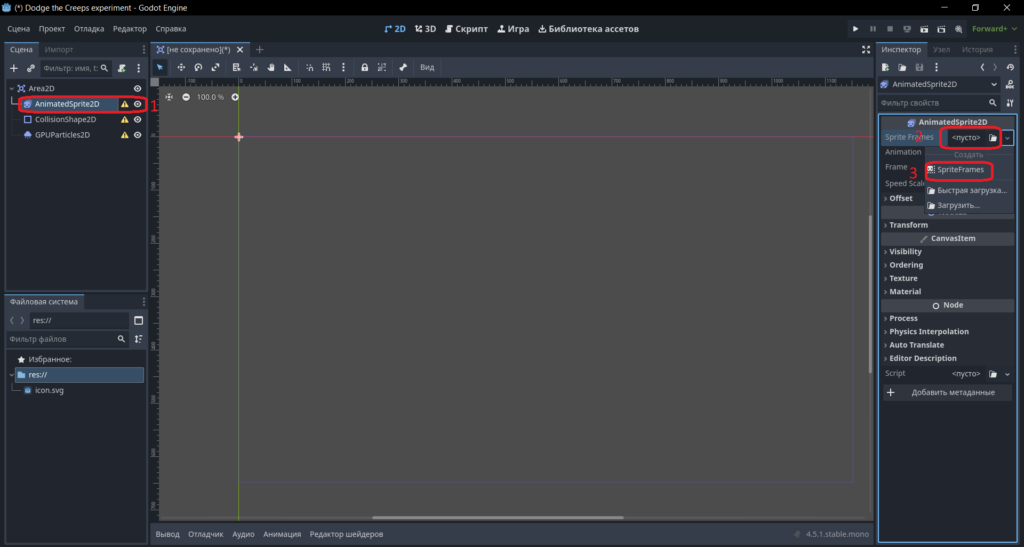Viewport: 1024px width, 547px height.
Task: Pause the running project
Action: 872,29
